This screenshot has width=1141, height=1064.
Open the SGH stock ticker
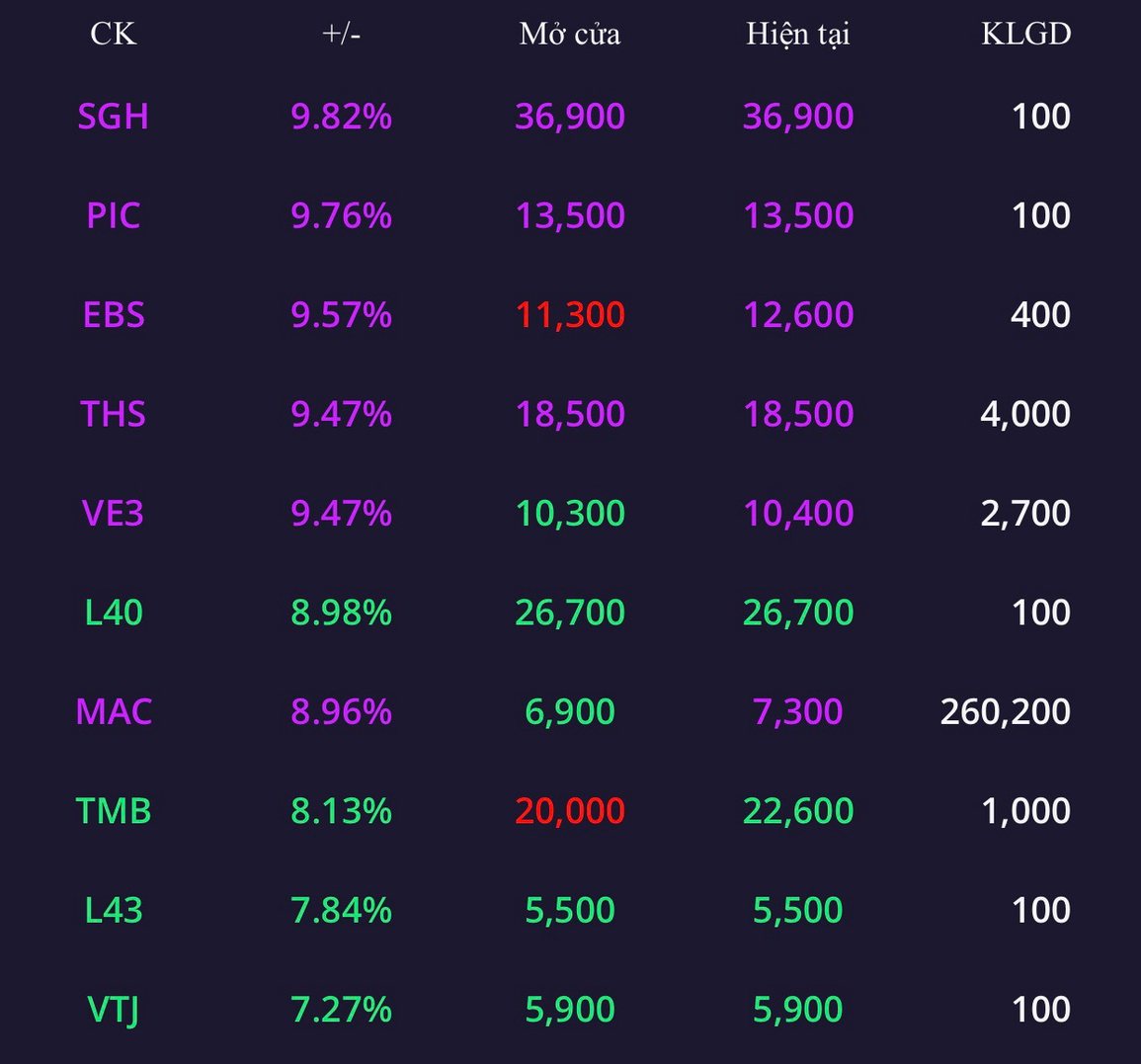click(113, 117)
